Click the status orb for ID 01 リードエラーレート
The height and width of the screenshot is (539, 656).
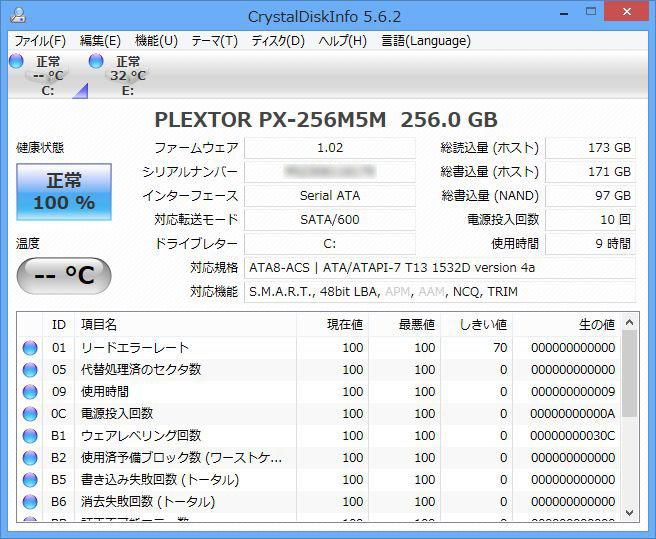click(x=30, y=348)
